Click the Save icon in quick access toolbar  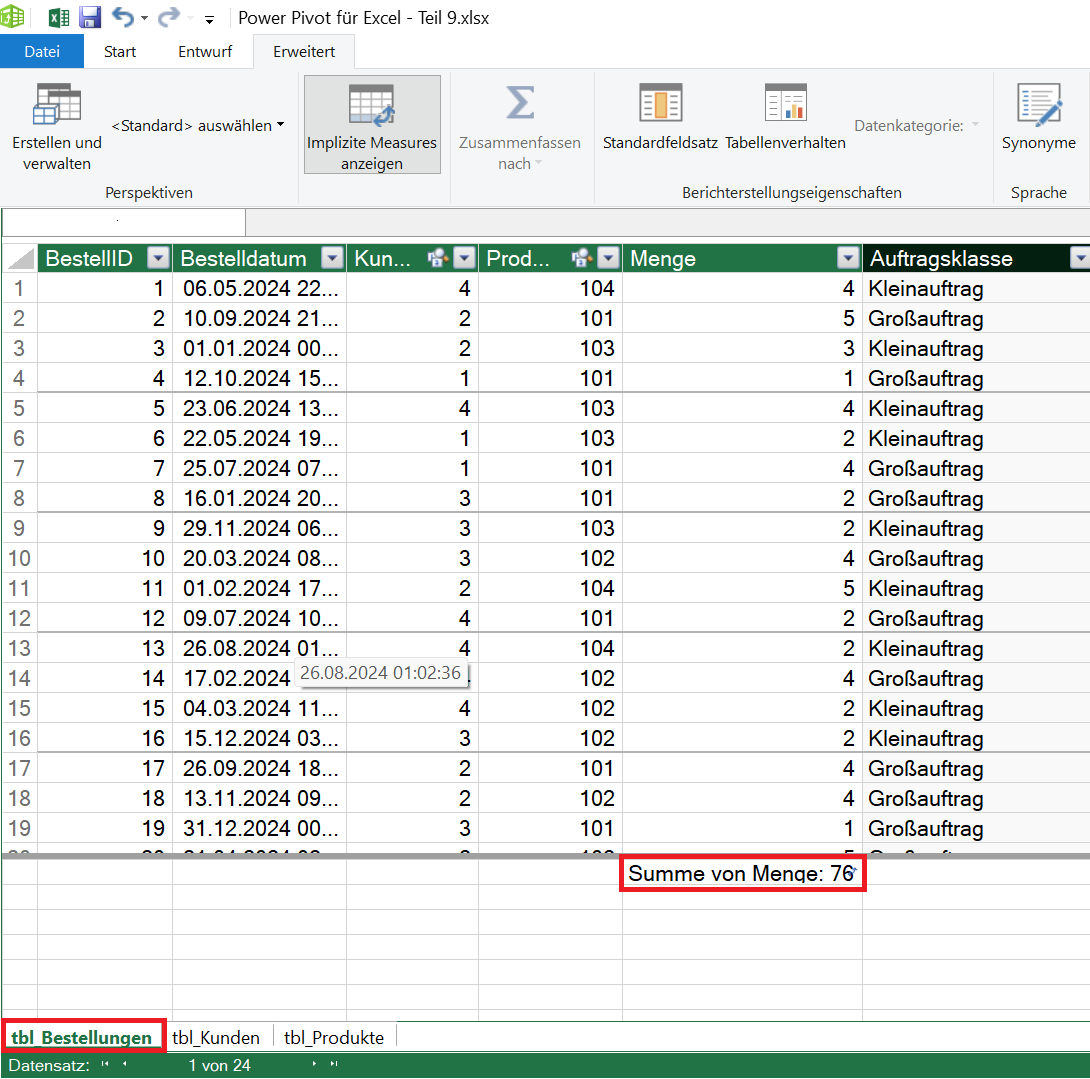point(90,18)
